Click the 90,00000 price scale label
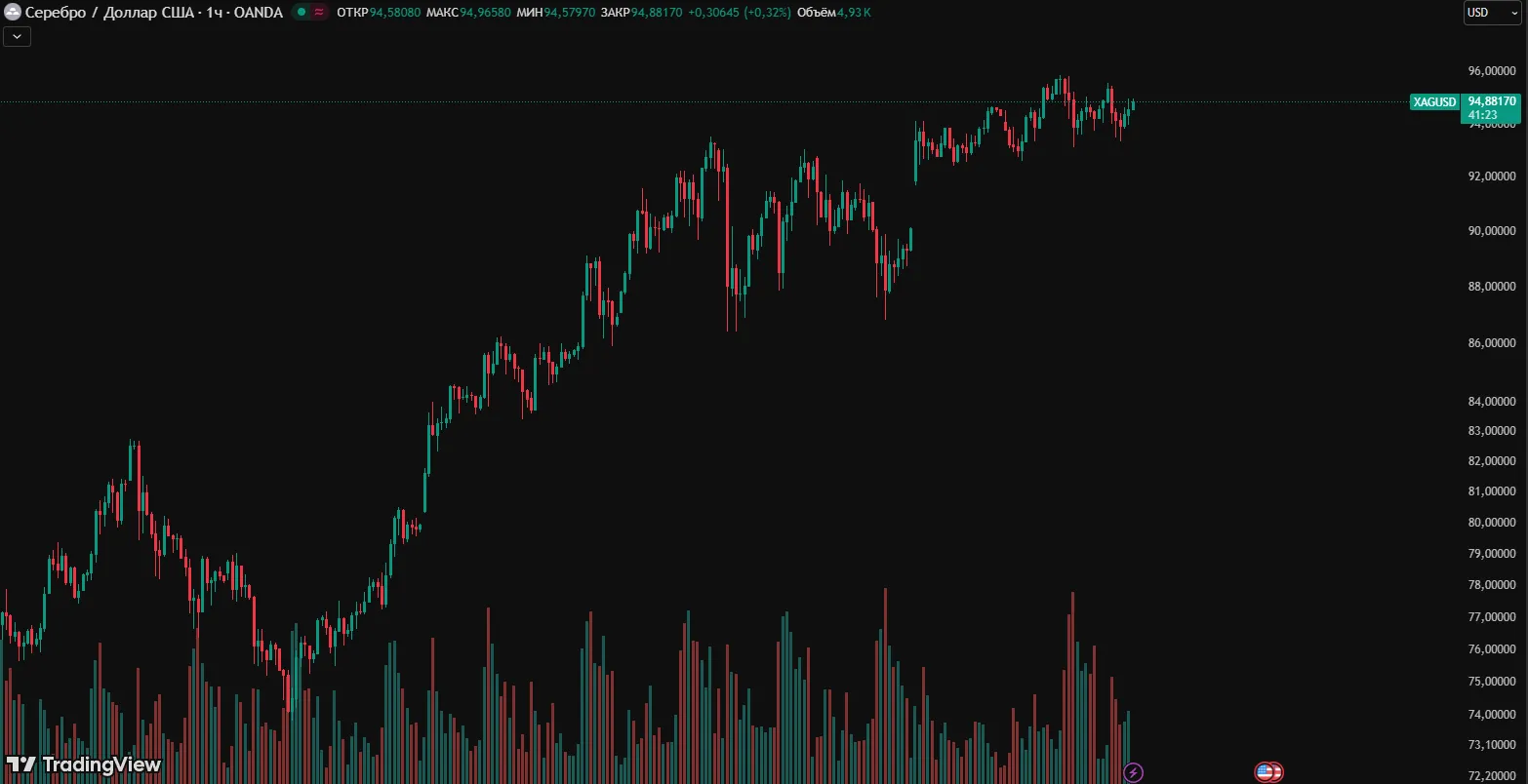The width and height of the screenshot is (1528, 784). coord(1492,231)
